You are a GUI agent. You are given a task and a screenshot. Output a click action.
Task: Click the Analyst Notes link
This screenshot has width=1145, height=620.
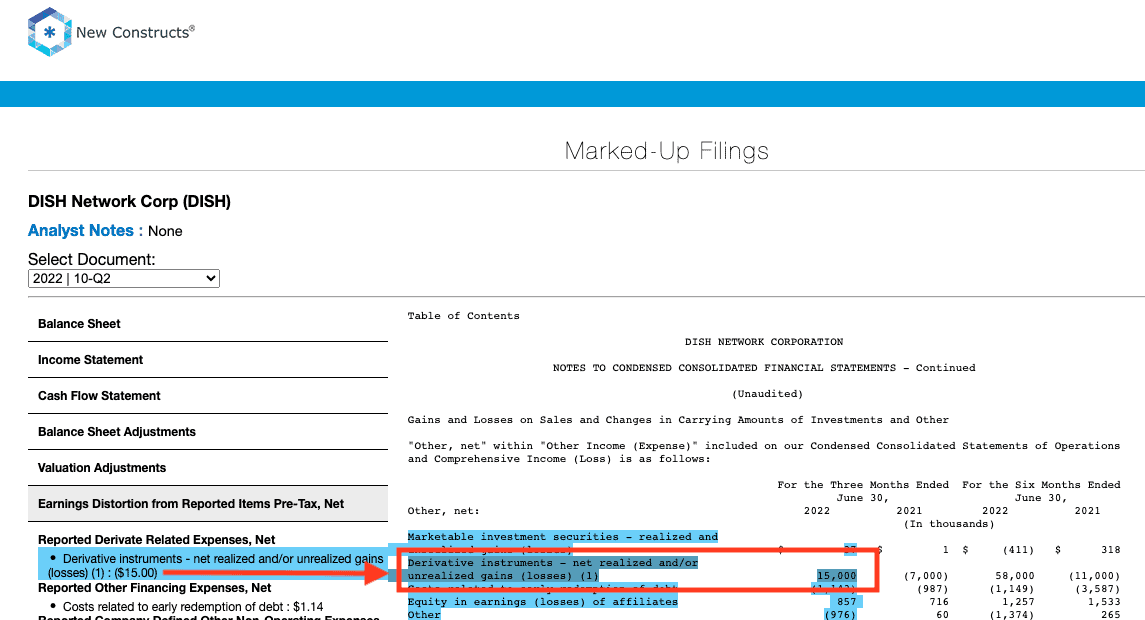[85, 231]
